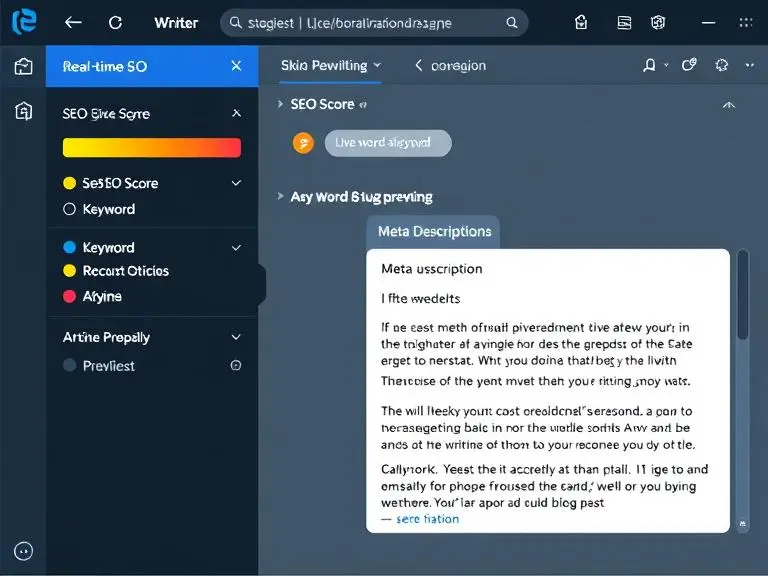This screenshot has height=576, width=768.
Task: Toggle the blue Keyword dot
Action: click(70, 247)
